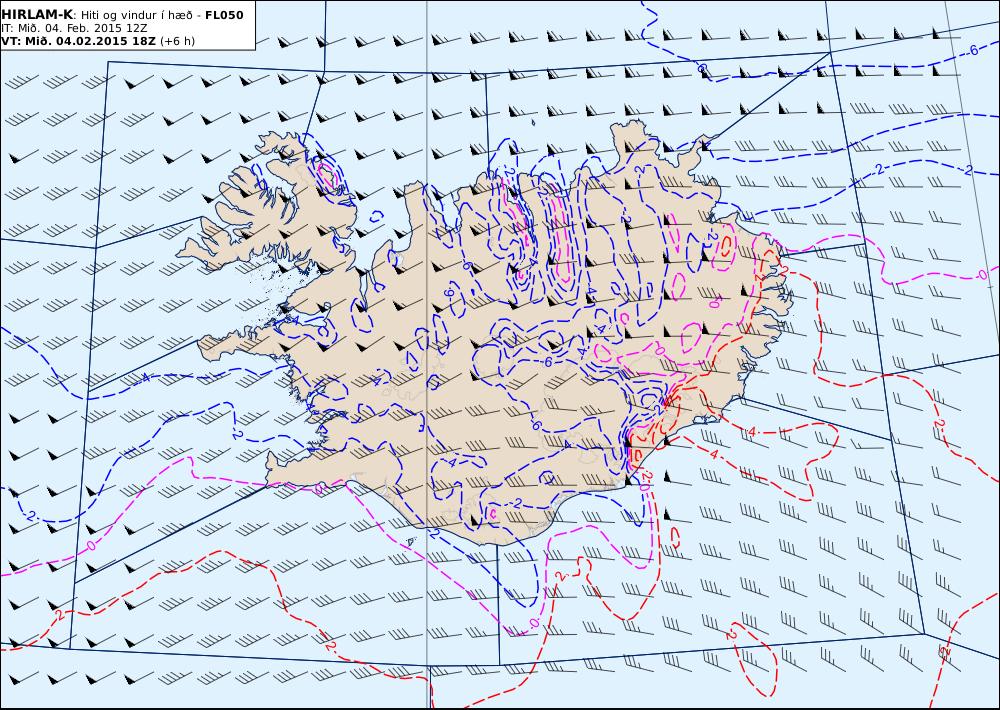Image resolution: width=1000 pixels, height=710 pixels.
Task: Select the analysis time "IT: Mið. 04. Feb. 2015 12Z"
Action: pyautogui.click(x=75, y=28)
